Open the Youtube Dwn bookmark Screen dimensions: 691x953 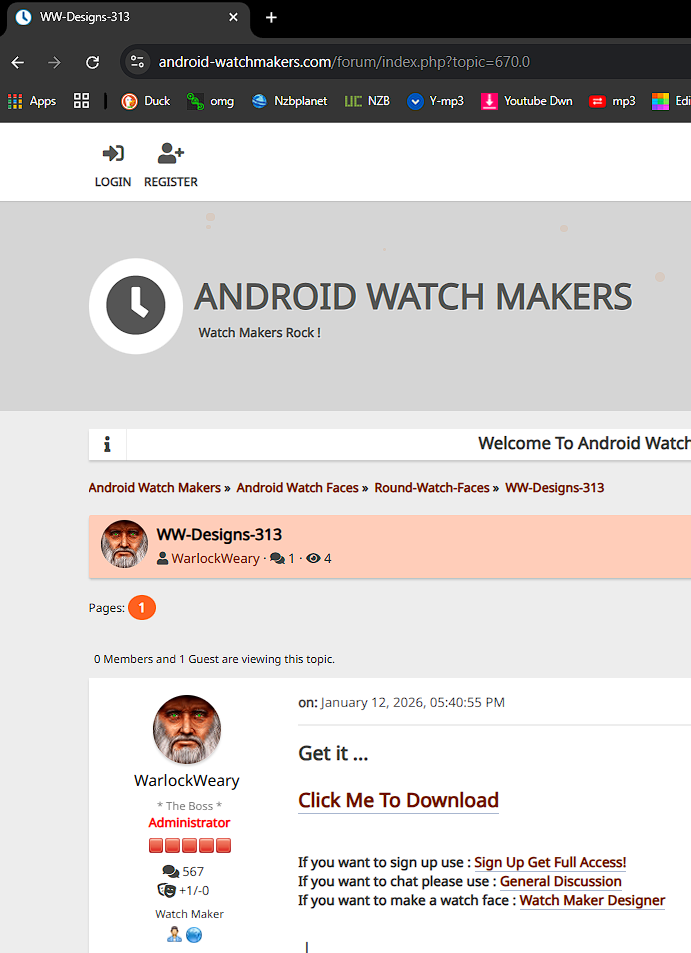click(x=527, y=101)
